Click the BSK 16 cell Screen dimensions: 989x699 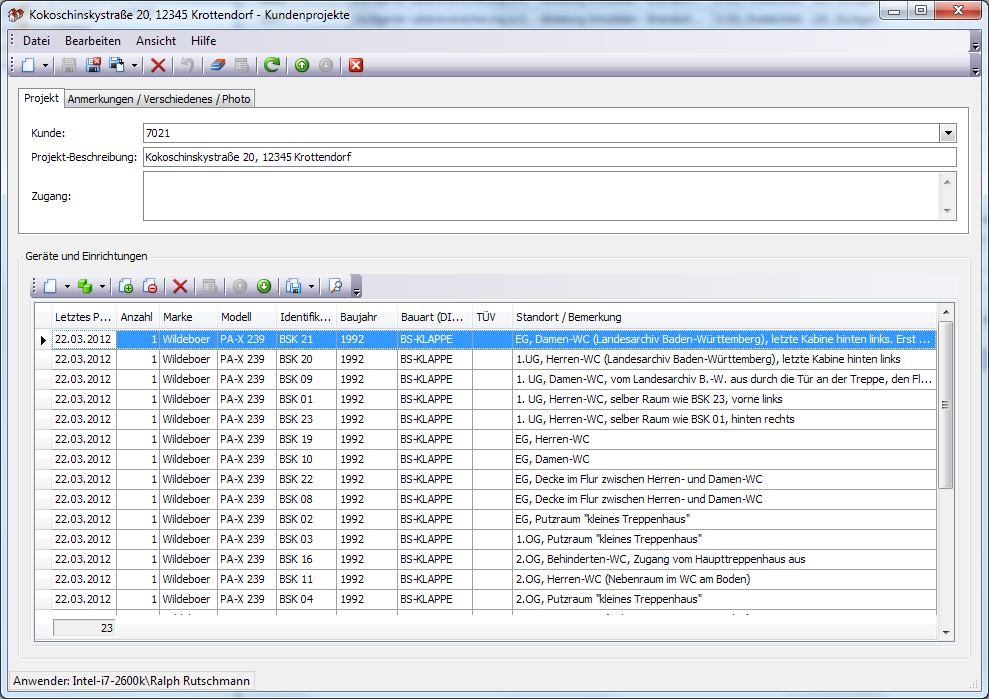pos(306,559)
